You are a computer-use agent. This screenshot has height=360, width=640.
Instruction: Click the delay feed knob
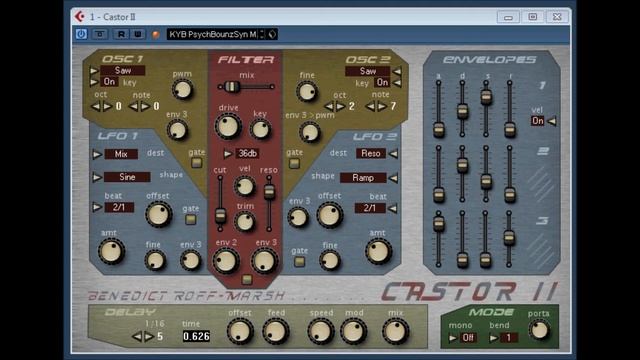click(x=276, y=331)
